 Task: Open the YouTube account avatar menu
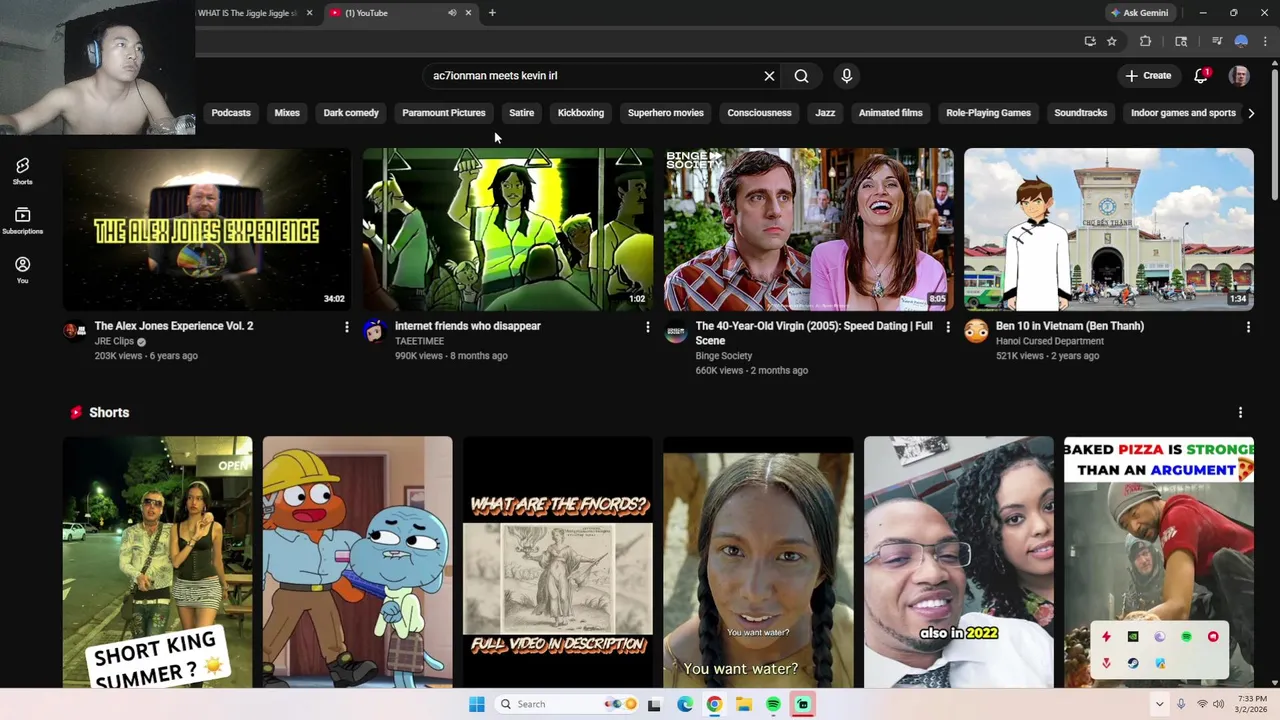coord(1239,76)
